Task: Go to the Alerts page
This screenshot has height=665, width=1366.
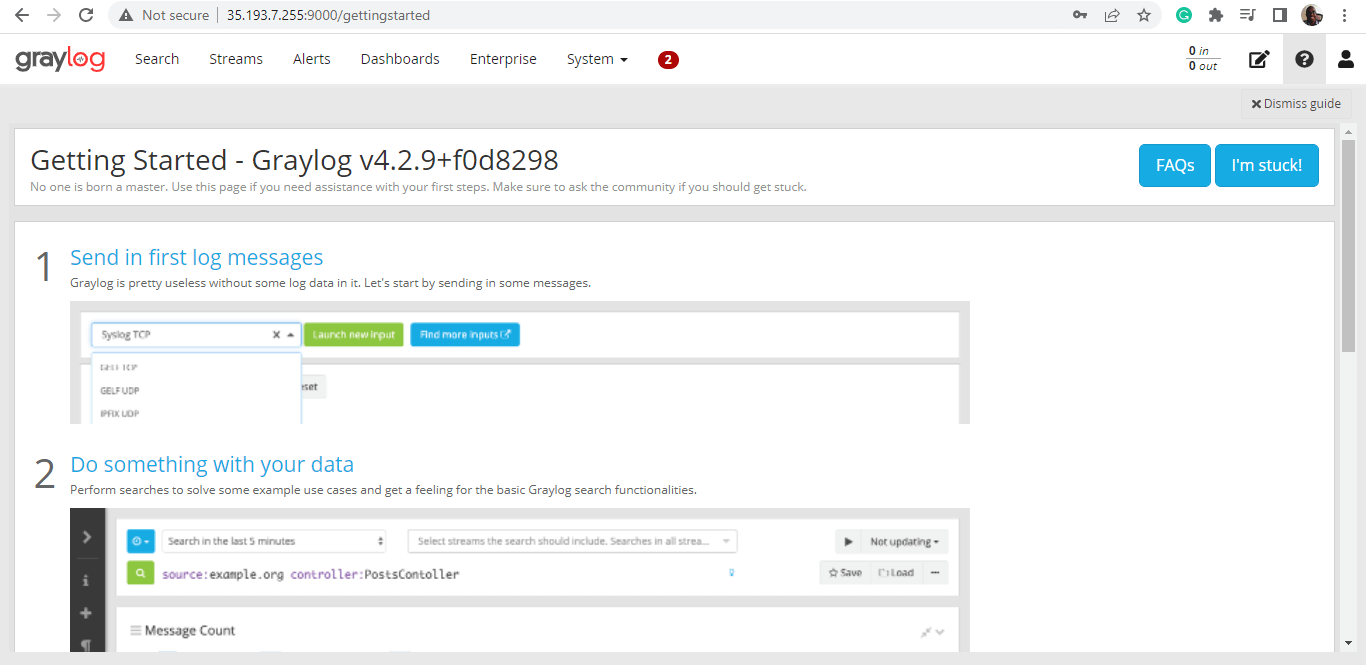Action: [312, 59]
